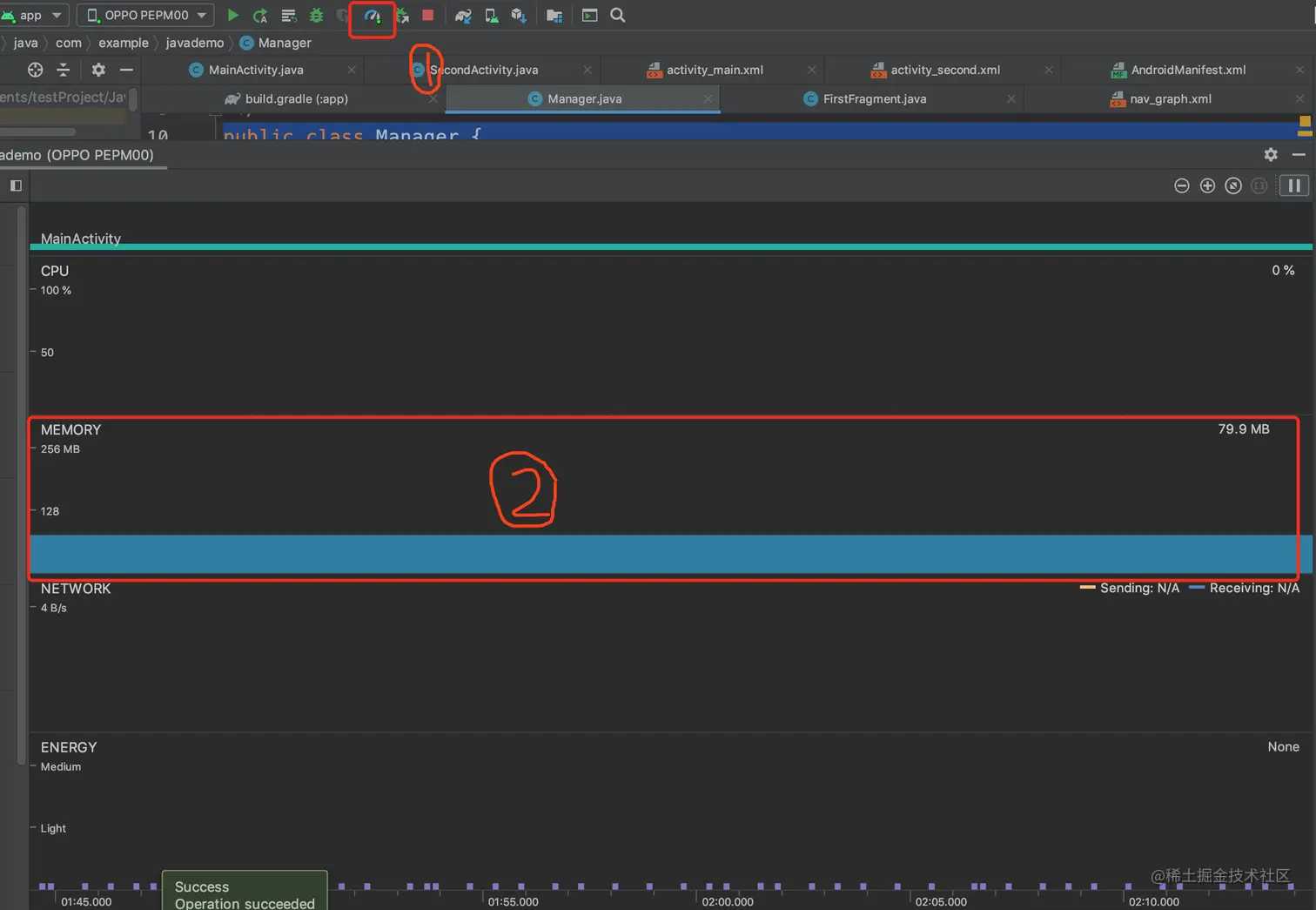Attach debugger to Android process

pyautogui.click(x=402, y=15)
